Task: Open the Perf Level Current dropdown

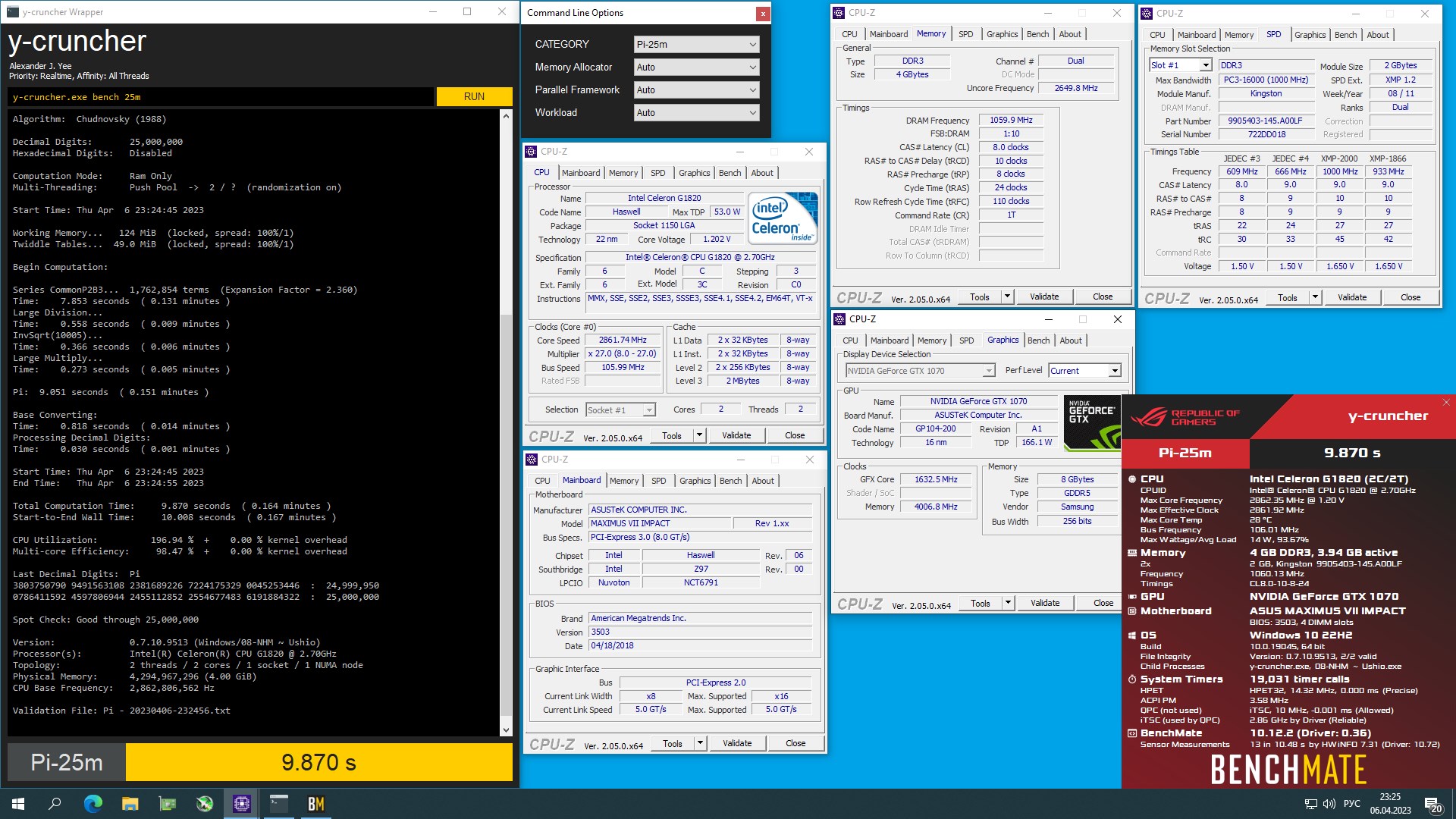Action: (1084, 371)
